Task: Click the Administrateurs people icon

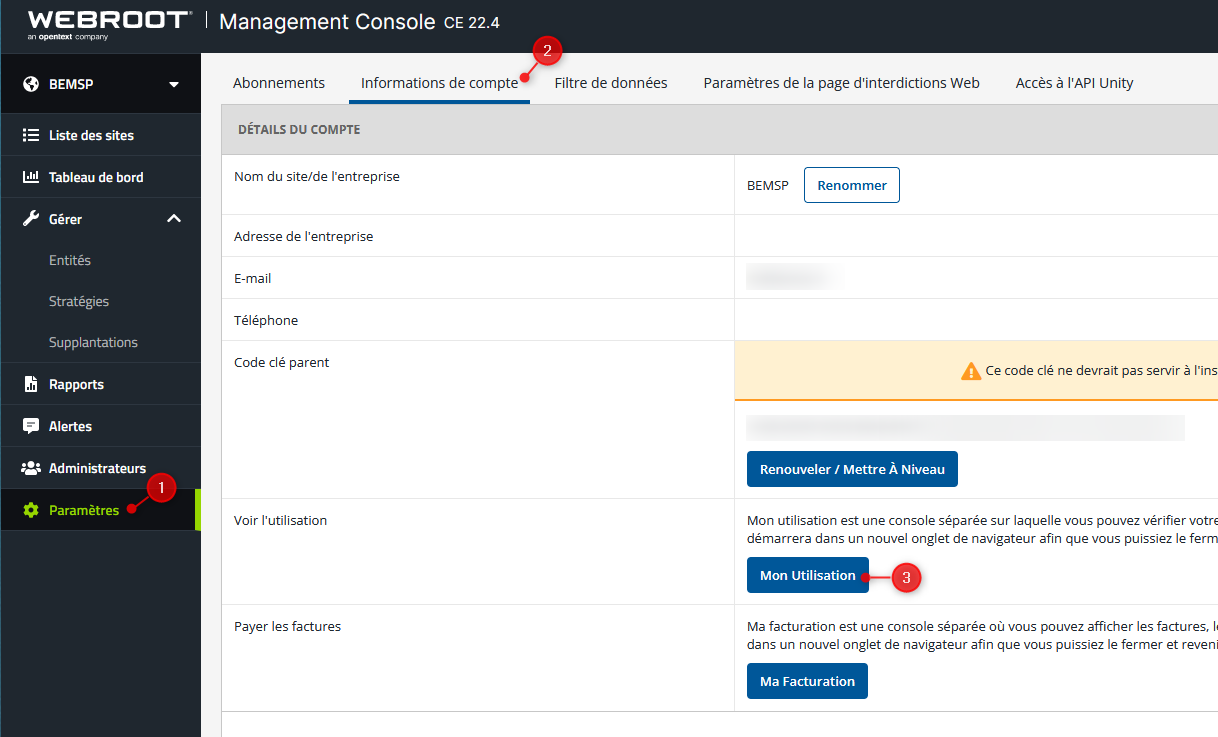Action: tap(31, 468)
